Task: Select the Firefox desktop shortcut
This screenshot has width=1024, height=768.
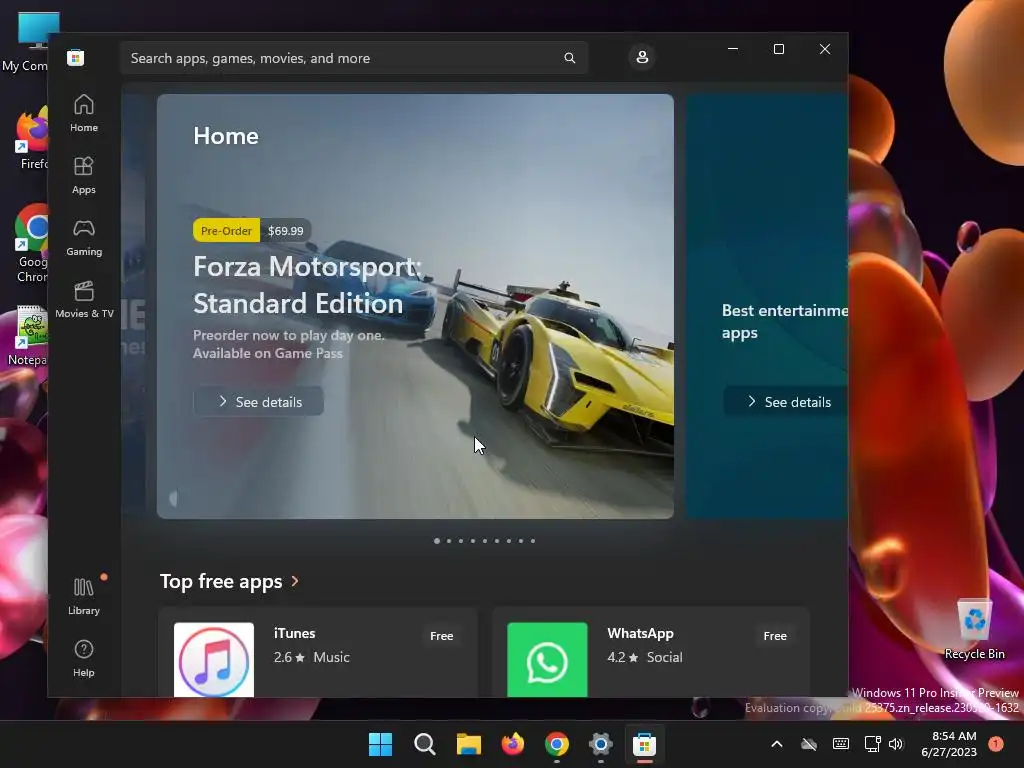Action: click(x=33, y=140)
